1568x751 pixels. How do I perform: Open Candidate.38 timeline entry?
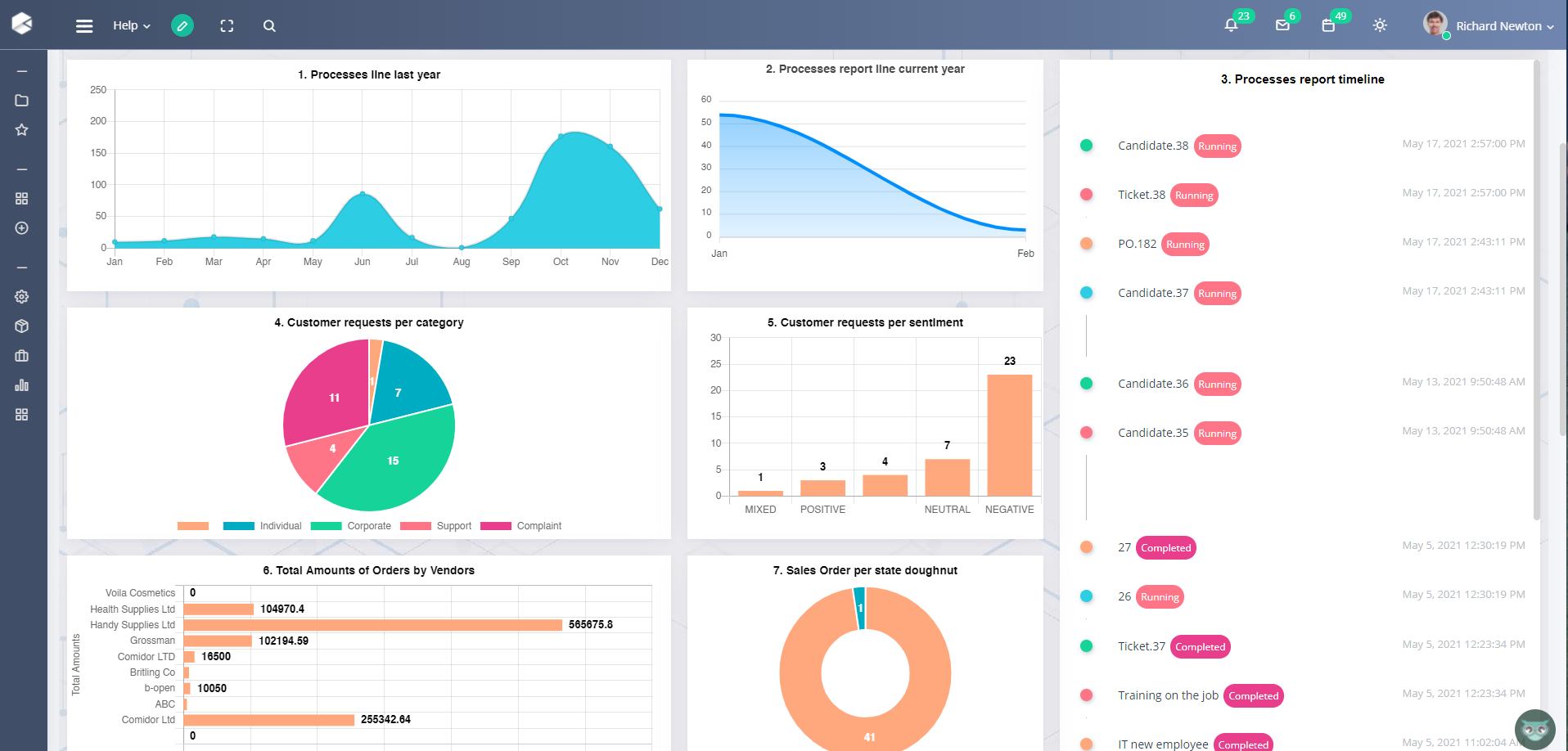(1152, 146)
